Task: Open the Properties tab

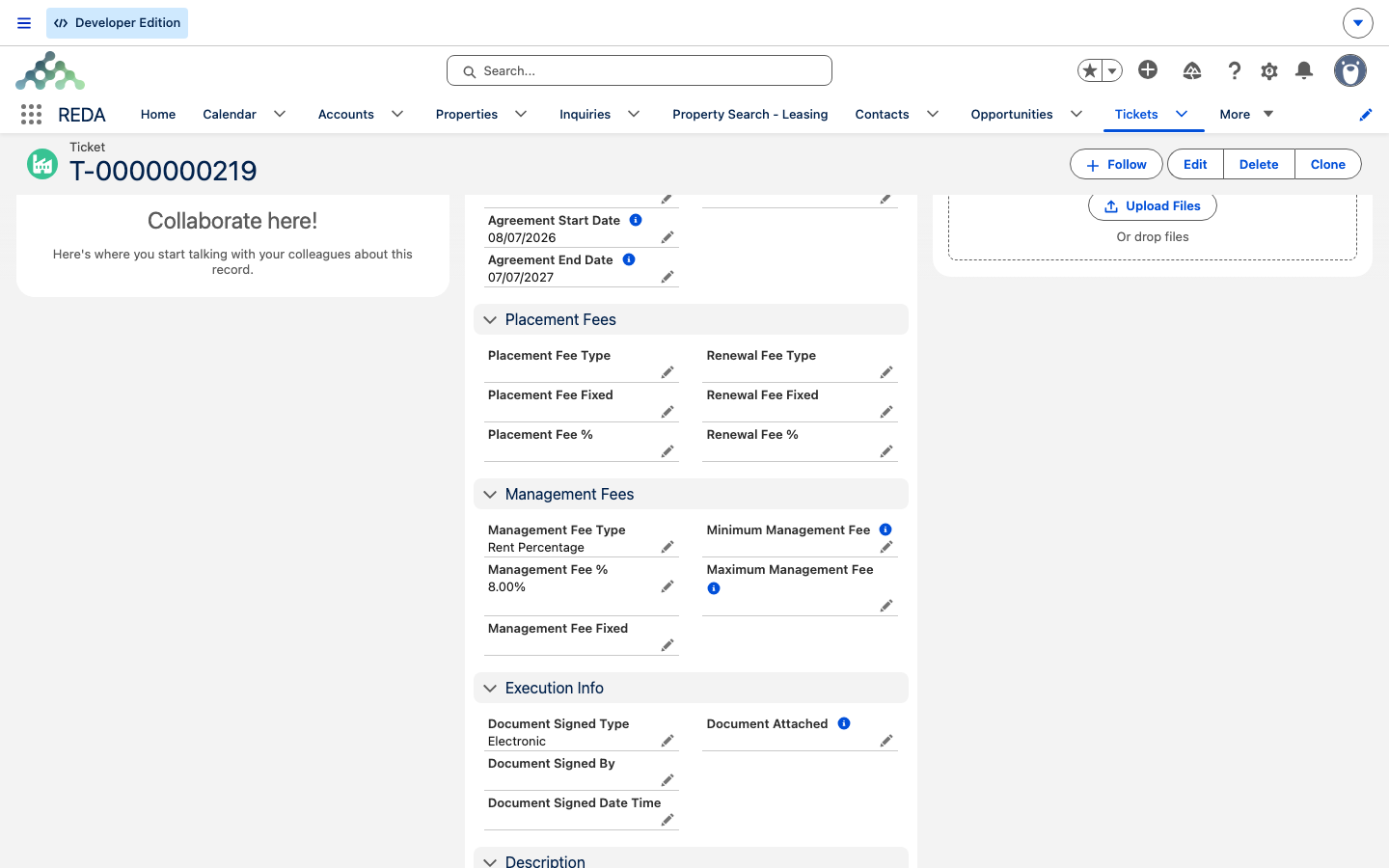Action: (x=467, y=114)
